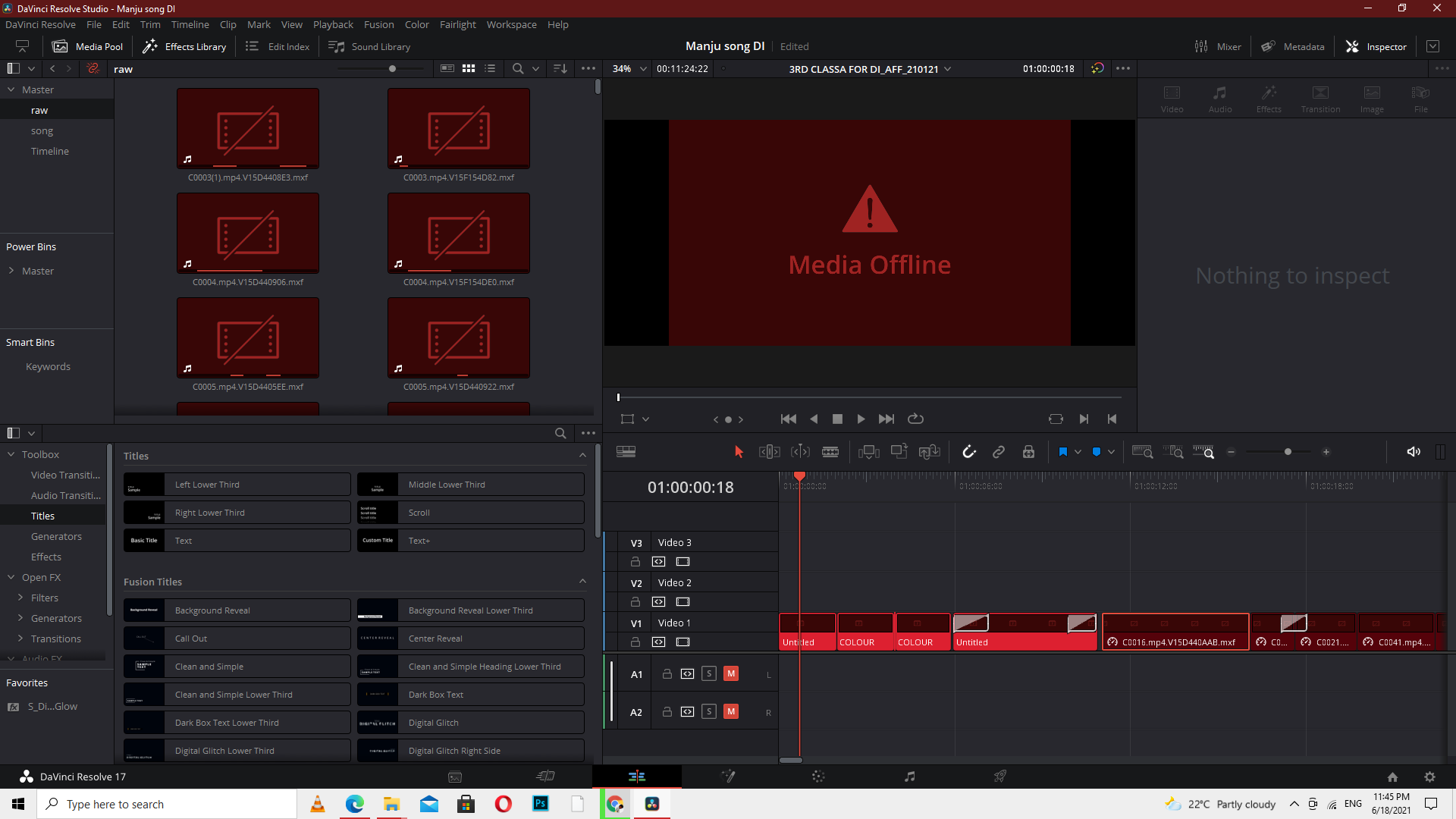Adjust media pool thumbnail size slider
1456x819 pixels.
(x=392, y=68)
